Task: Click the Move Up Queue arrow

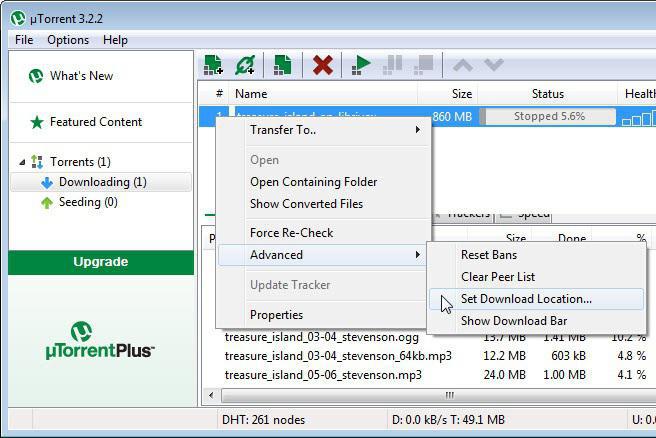Action: coord(463,65)
